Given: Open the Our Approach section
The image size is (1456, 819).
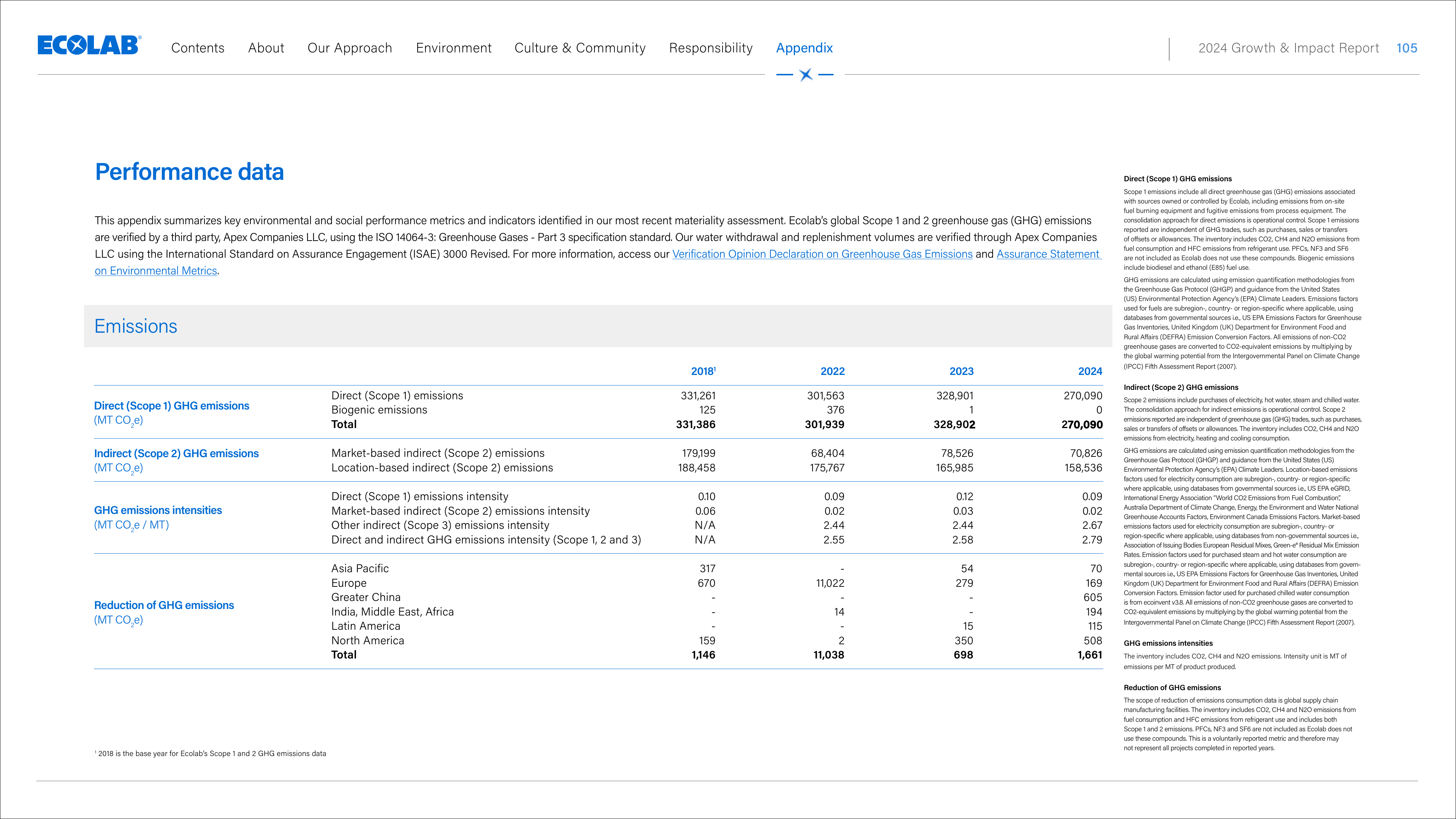Looking at the screenshot, I should (x=350, y=48).
